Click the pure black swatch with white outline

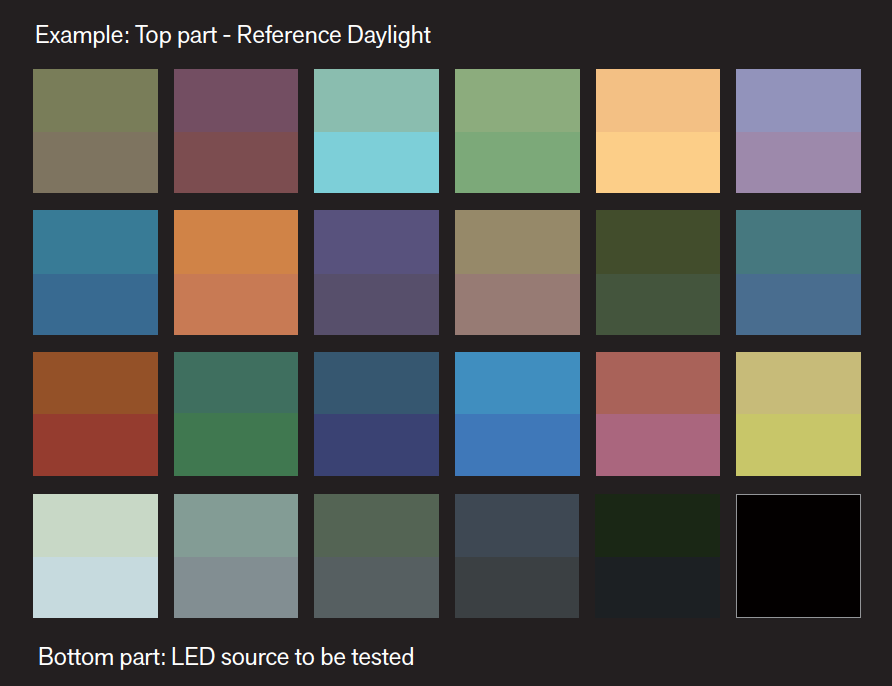(798, 556)
